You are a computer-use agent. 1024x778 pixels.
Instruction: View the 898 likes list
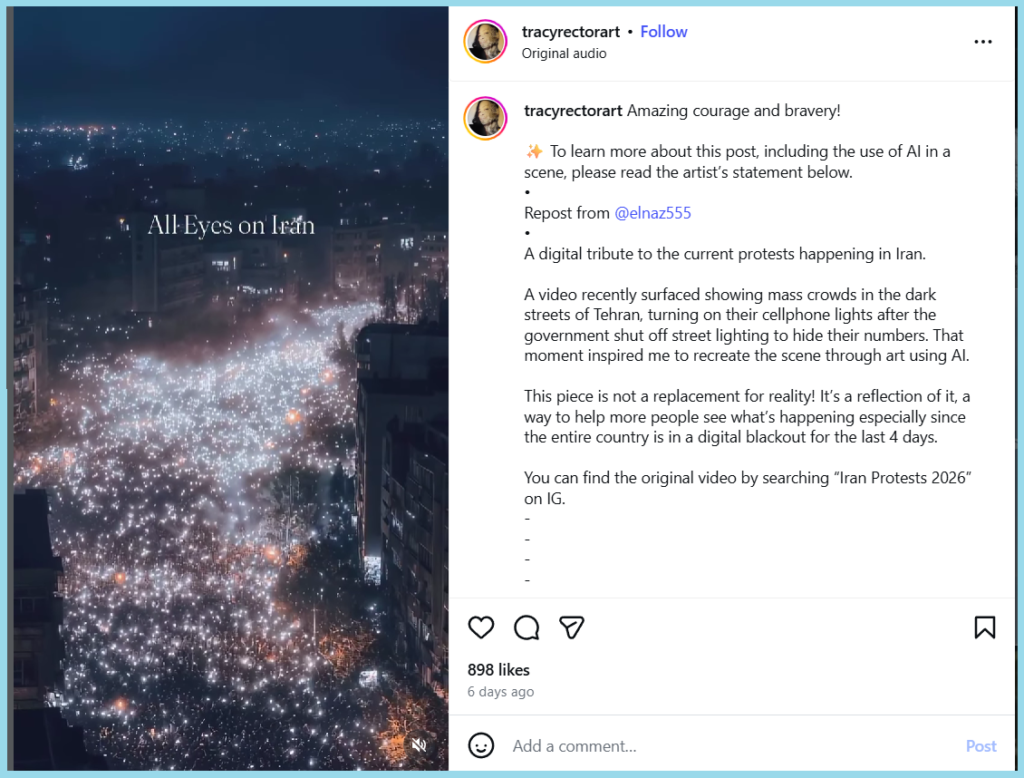498,670
